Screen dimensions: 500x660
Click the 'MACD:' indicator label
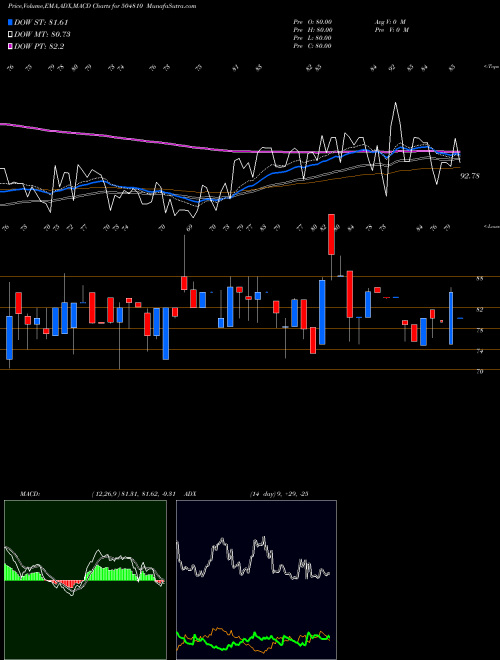(30, 494)
